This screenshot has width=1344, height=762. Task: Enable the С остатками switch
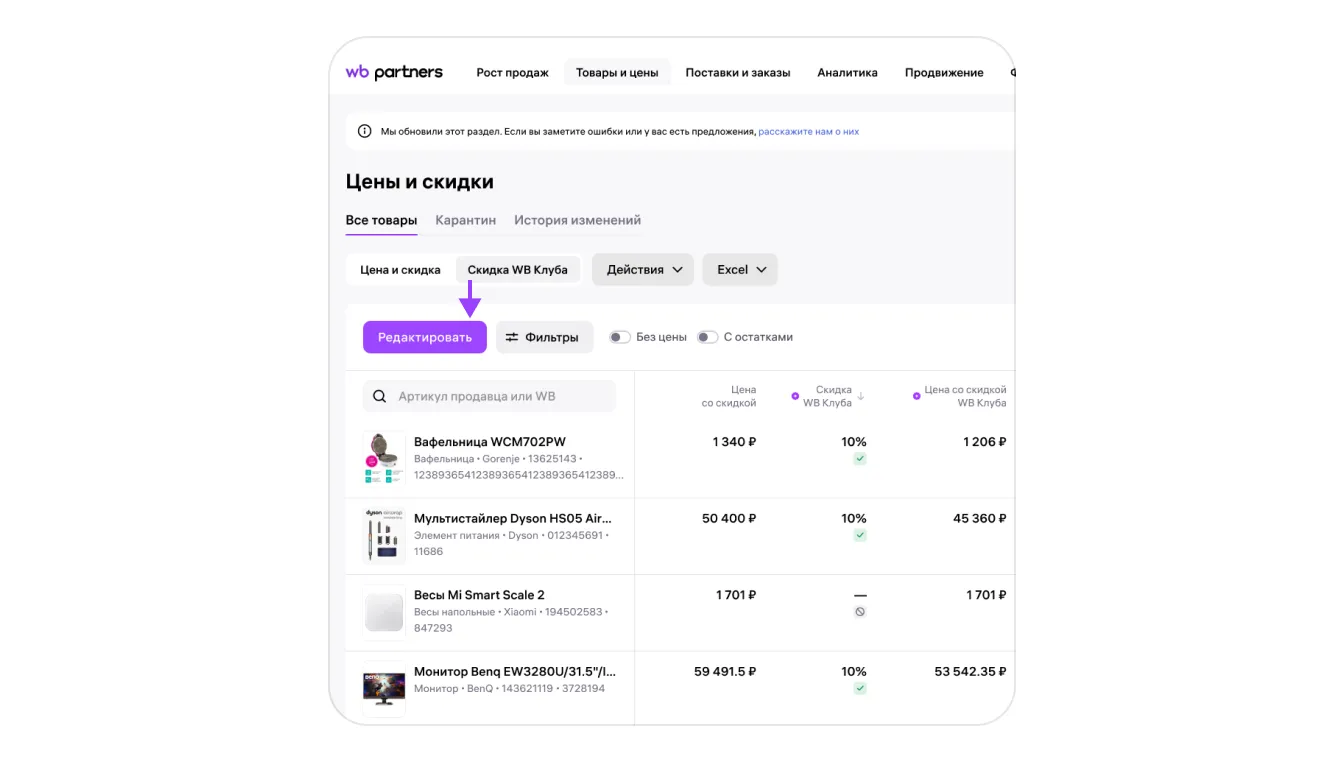pyautogui.click(x=708, y=337)
